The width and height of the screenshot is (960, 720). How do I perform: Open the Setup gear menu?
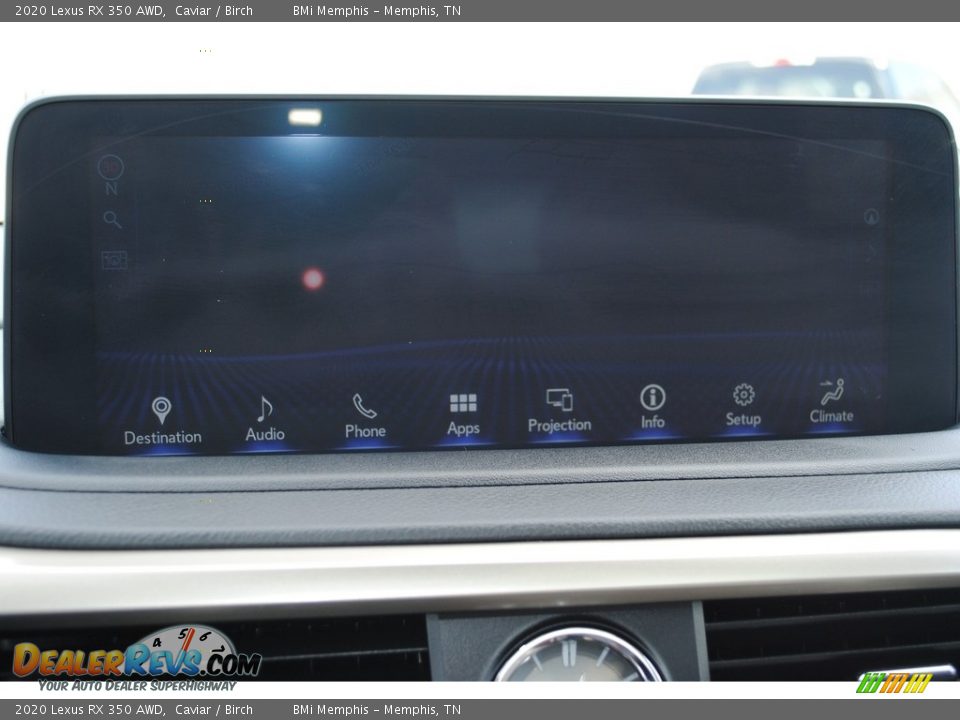point(743,405)
